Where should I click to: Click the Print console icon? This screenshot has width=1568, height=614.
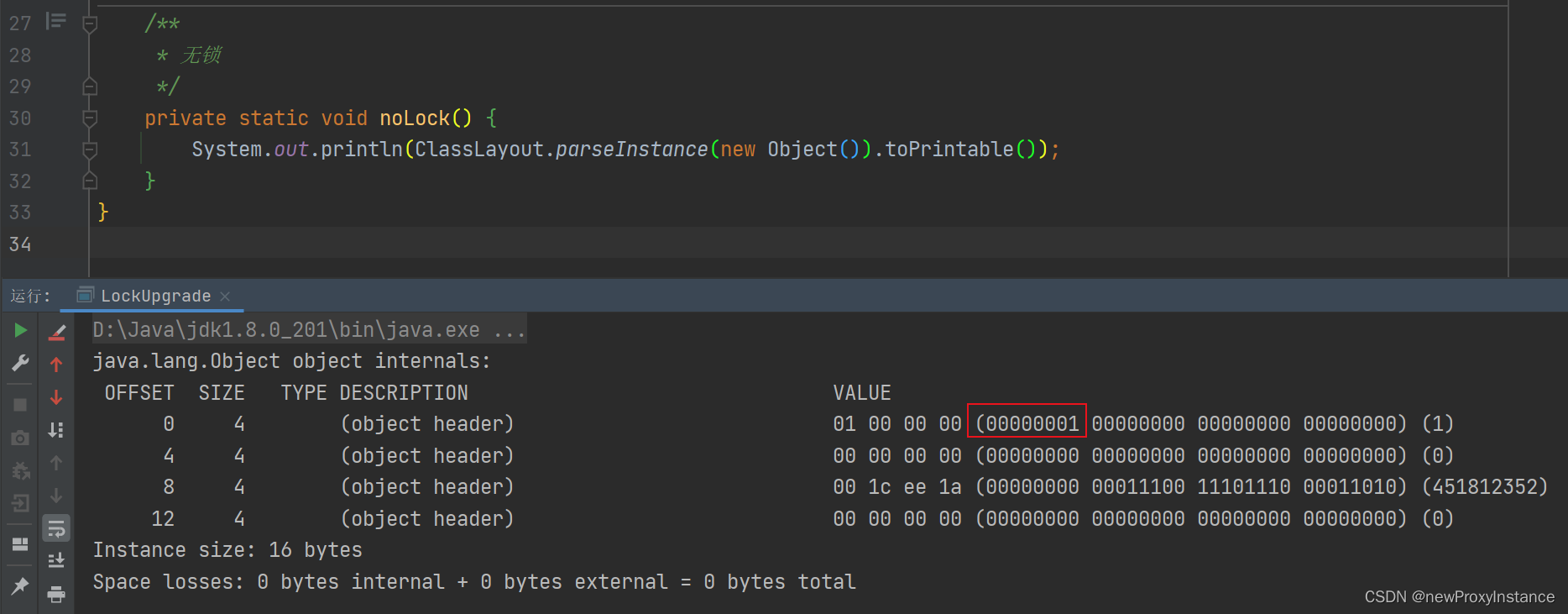click(x=56, y=594)
